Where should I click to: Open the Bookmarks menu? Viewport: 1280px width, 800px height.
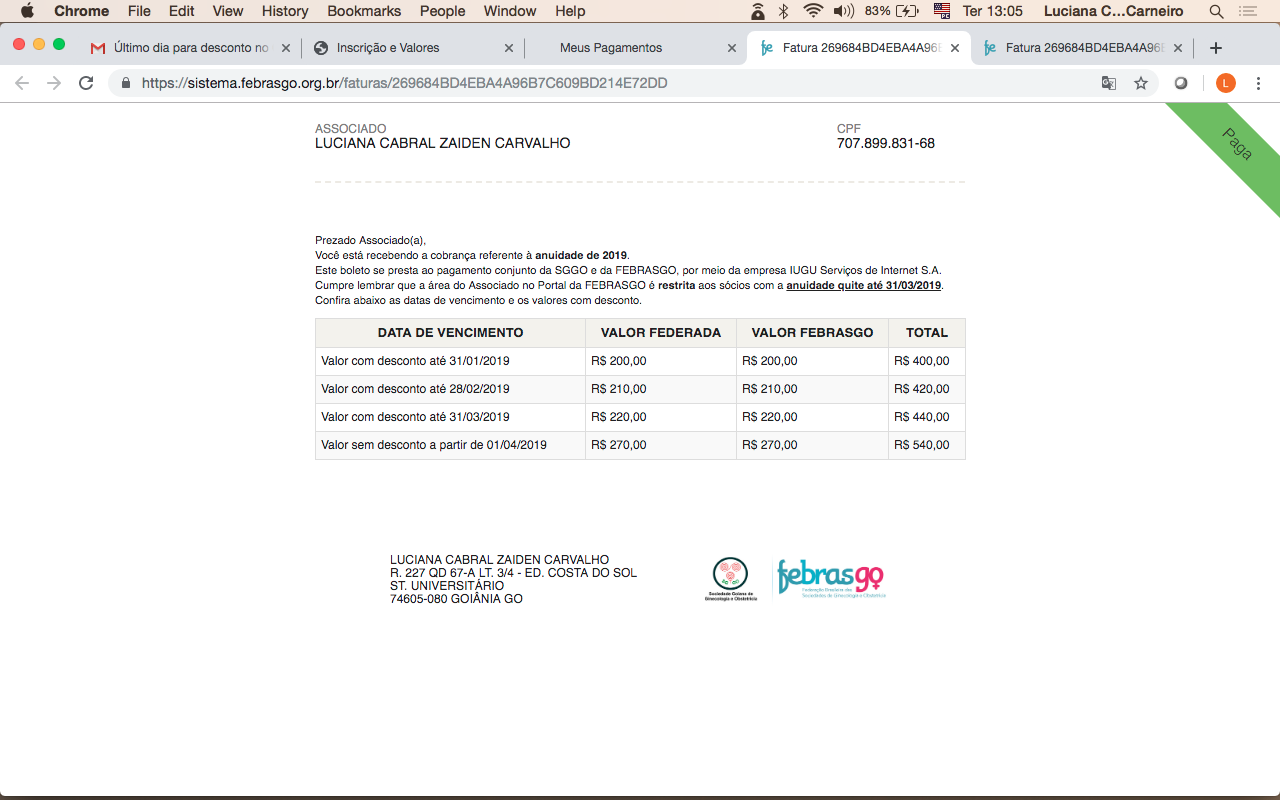coord(364,11)
